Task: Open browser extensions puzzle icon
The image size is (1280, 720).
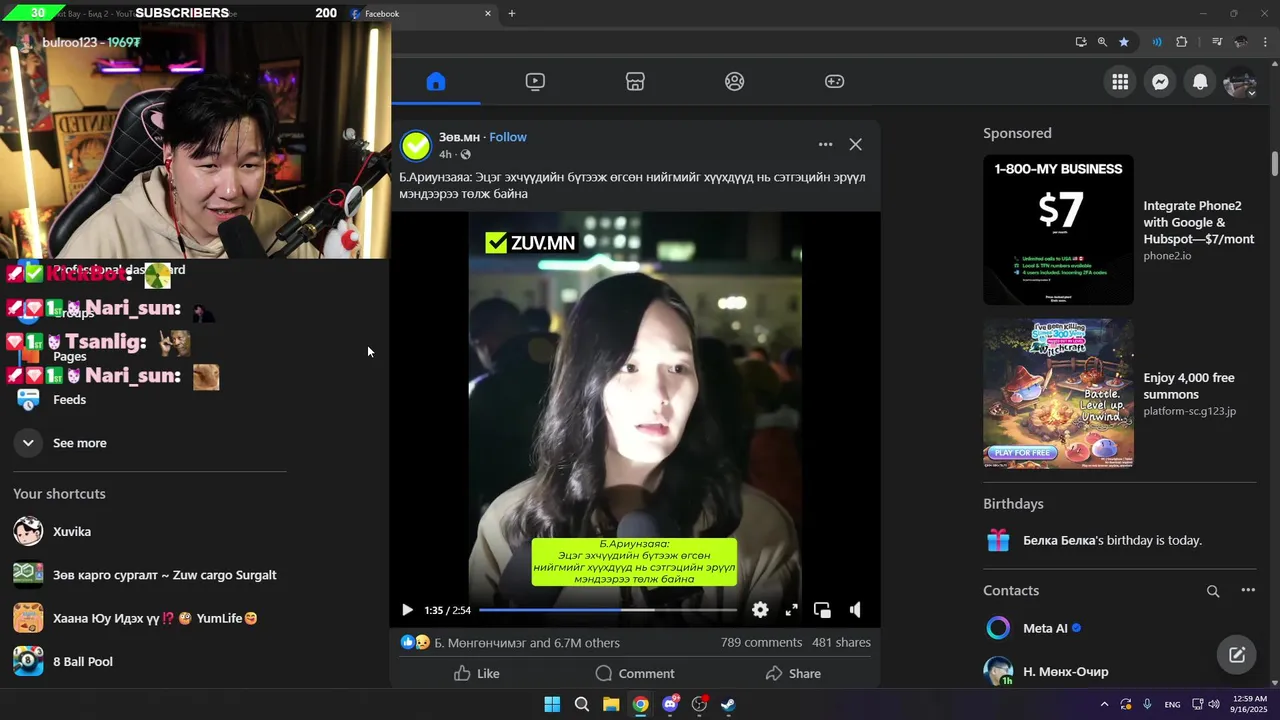Action: [x=1182, y=42]
